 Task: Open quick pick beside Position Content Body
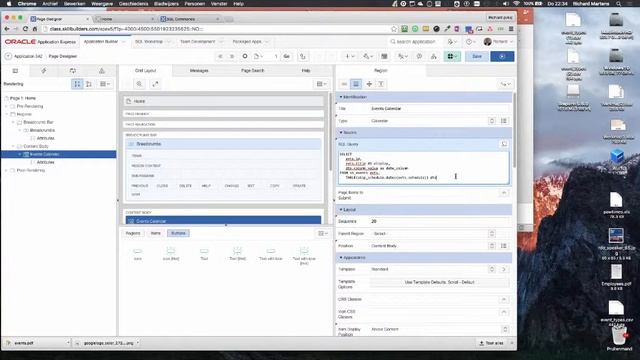click(x=504, y=246)
